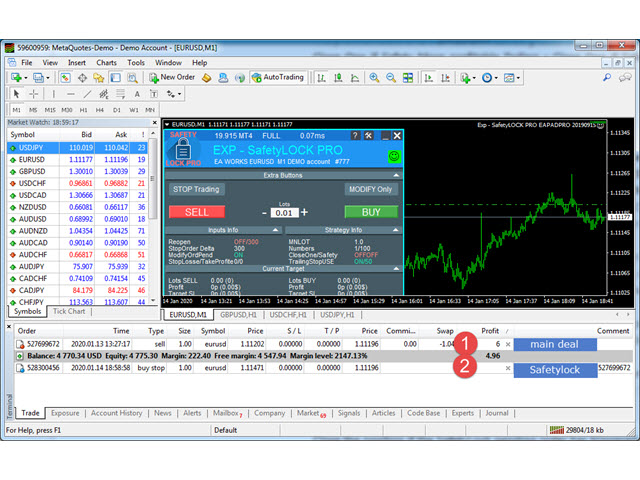Select the equidistant channel tool
Image resolution: width=640 pixels, height=480 pixels.
[x=104, y=94]
